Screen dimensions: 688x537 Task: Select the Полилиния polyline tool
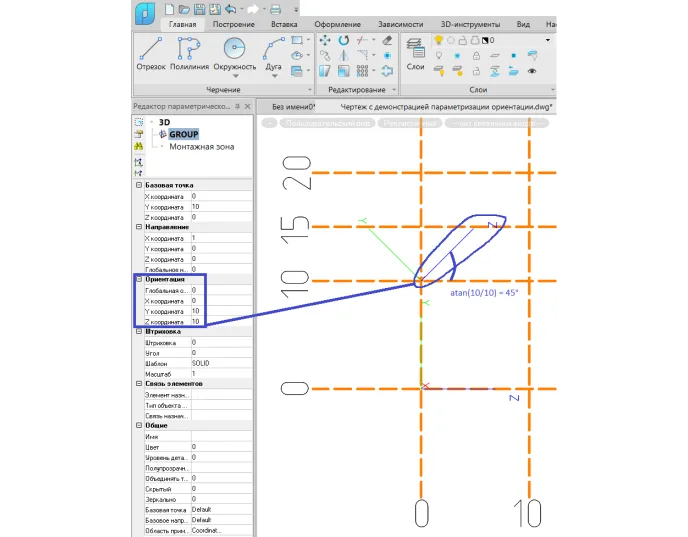[x=189, y=54]
